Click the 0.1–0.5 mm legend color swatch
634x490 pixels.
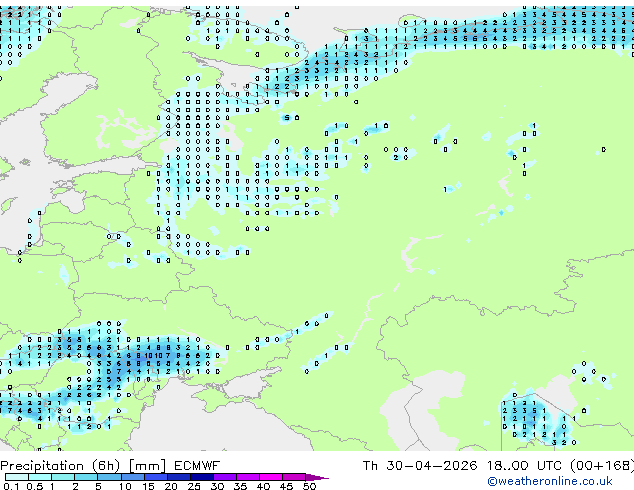click(17, 477)
